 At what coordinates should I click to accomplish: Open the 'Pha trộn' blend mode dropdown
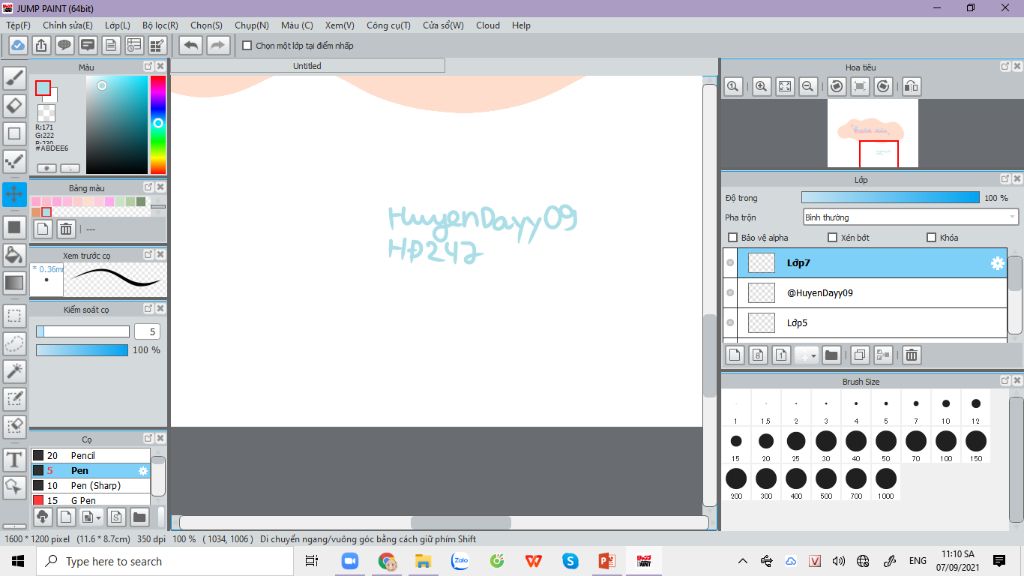point(910,217)
